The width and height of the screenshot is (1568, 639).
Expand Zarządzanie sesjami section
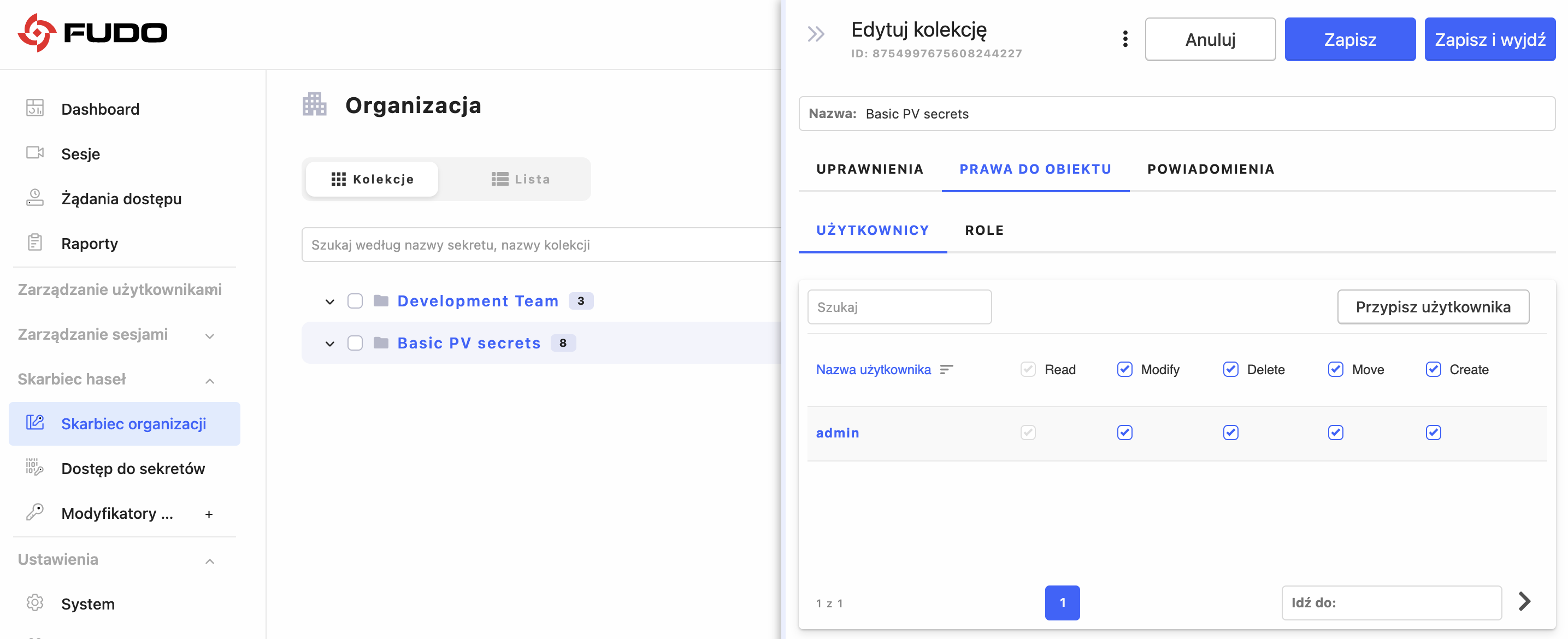[x=209, y=335]
